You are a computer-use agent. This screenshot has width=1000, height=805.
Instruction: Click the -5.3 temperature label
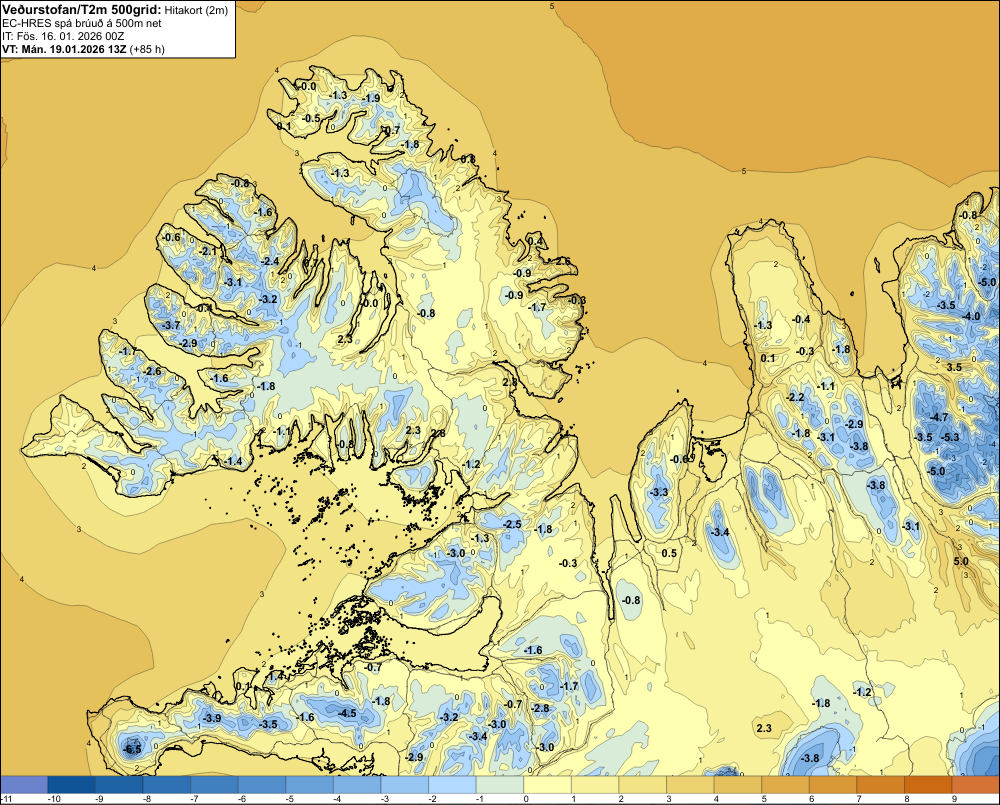950,437
